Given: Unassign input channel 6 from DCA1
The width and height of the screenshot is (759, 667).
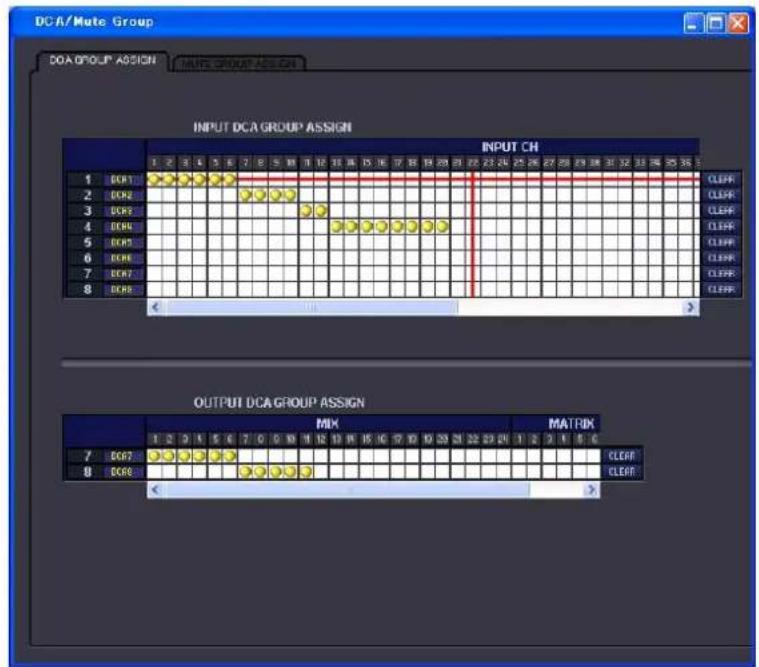Looking at the screenshot, I should [x=230, y=180].
